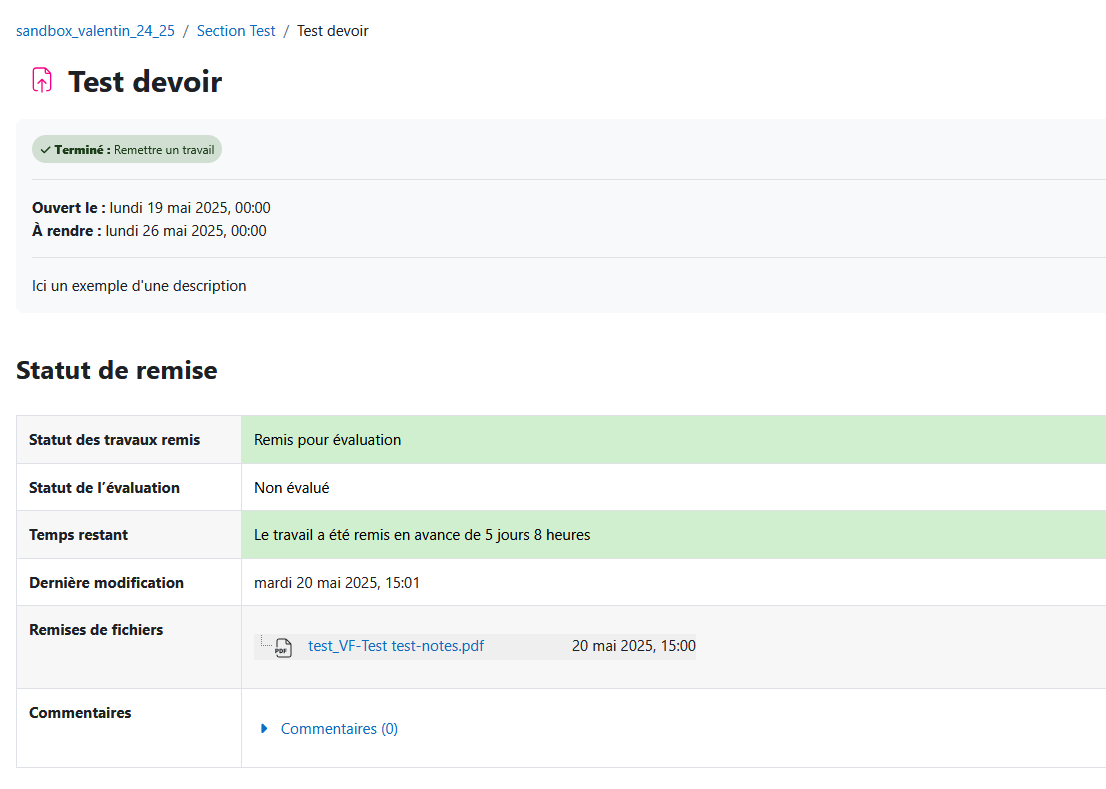
Task: Expand the Commentaires (0) triangle arrow
Action: click(x=265, y=728)
